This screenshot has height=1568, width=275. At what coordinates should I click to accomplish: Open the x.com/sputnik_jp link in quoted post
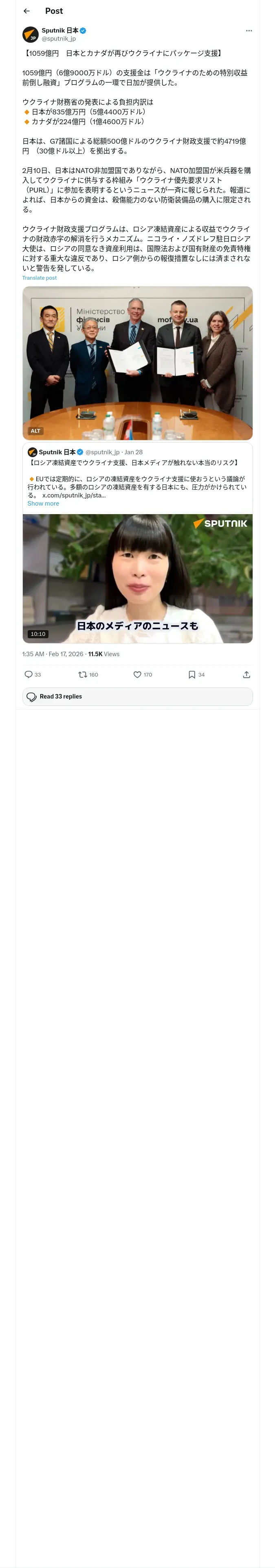74,495
